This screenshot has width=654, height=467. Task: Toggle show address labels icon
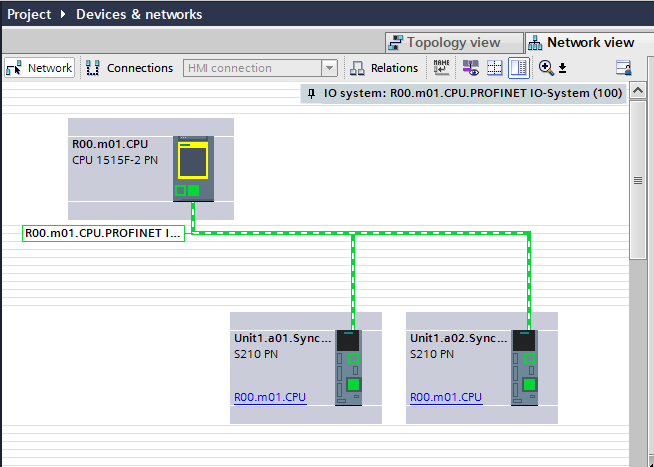471,68
